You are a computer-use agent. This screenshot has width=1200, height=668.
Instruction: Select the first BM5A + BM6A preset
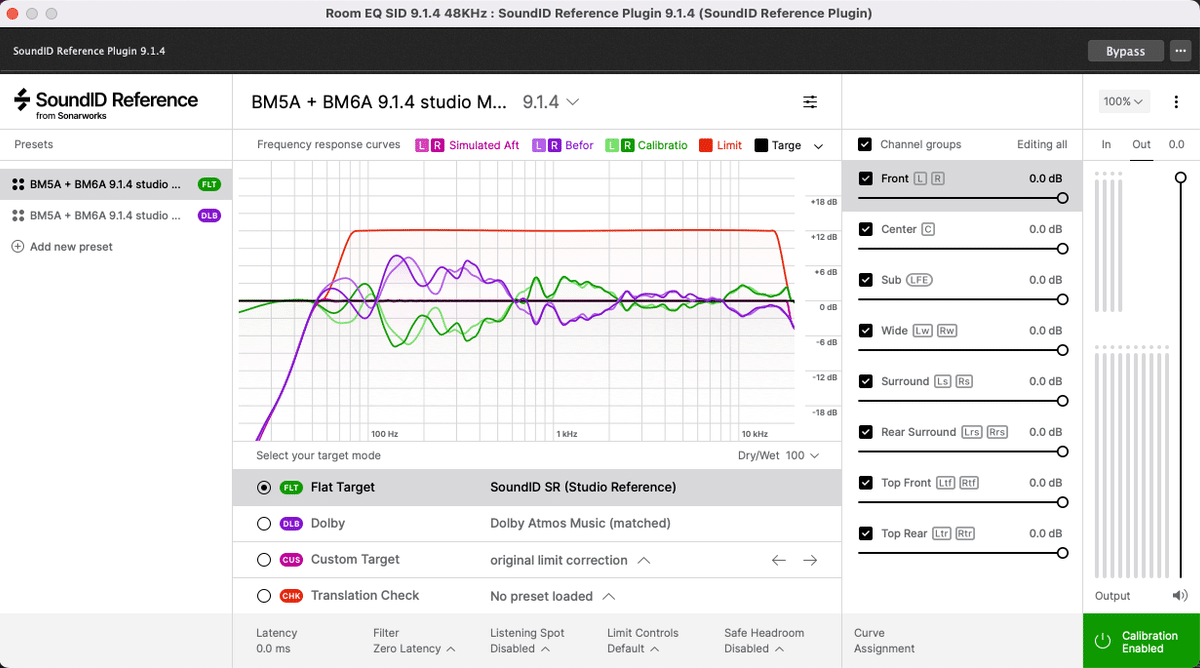click(116, 185)
